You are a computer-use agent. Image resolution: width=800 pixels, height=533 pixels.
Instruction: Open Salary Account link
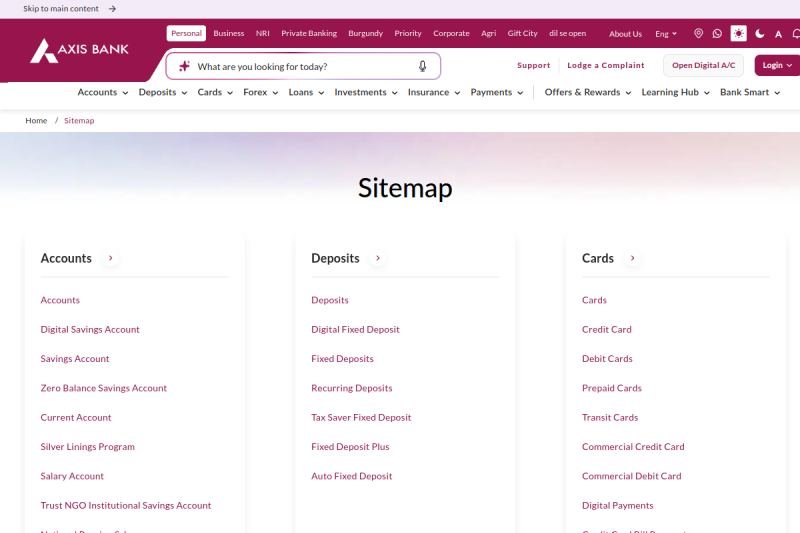tap(72, 476)
